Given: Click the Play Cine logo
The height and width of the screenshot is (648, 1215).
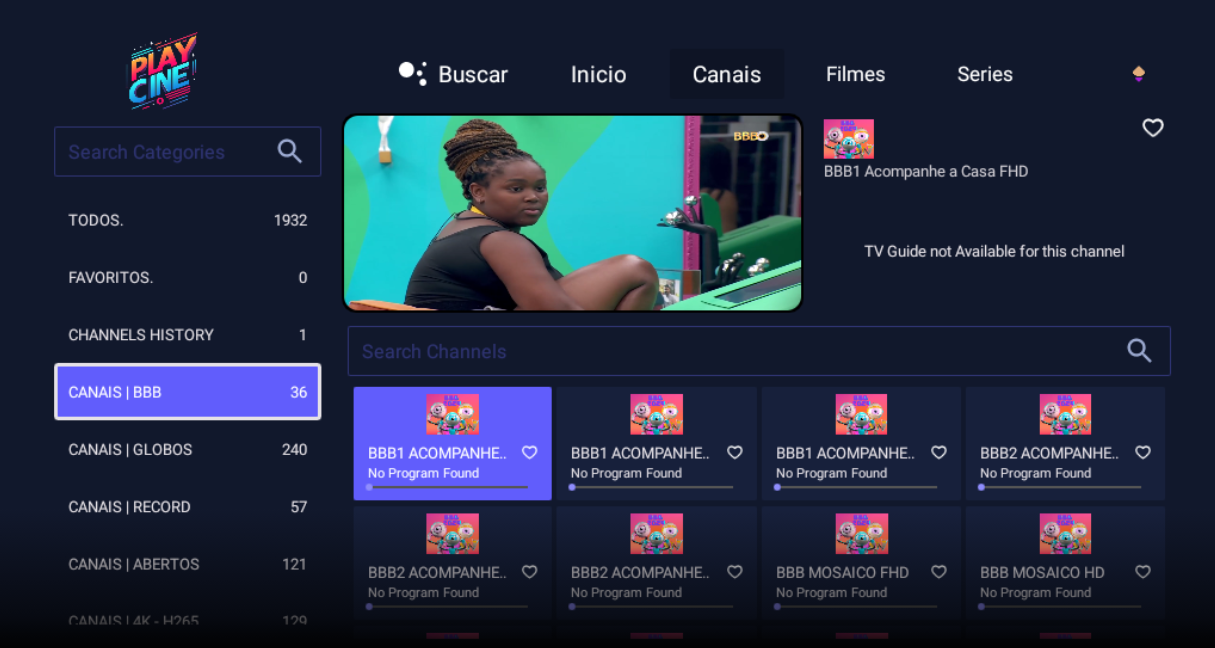Looking at the screenshot, I should [x=163, y=71].
